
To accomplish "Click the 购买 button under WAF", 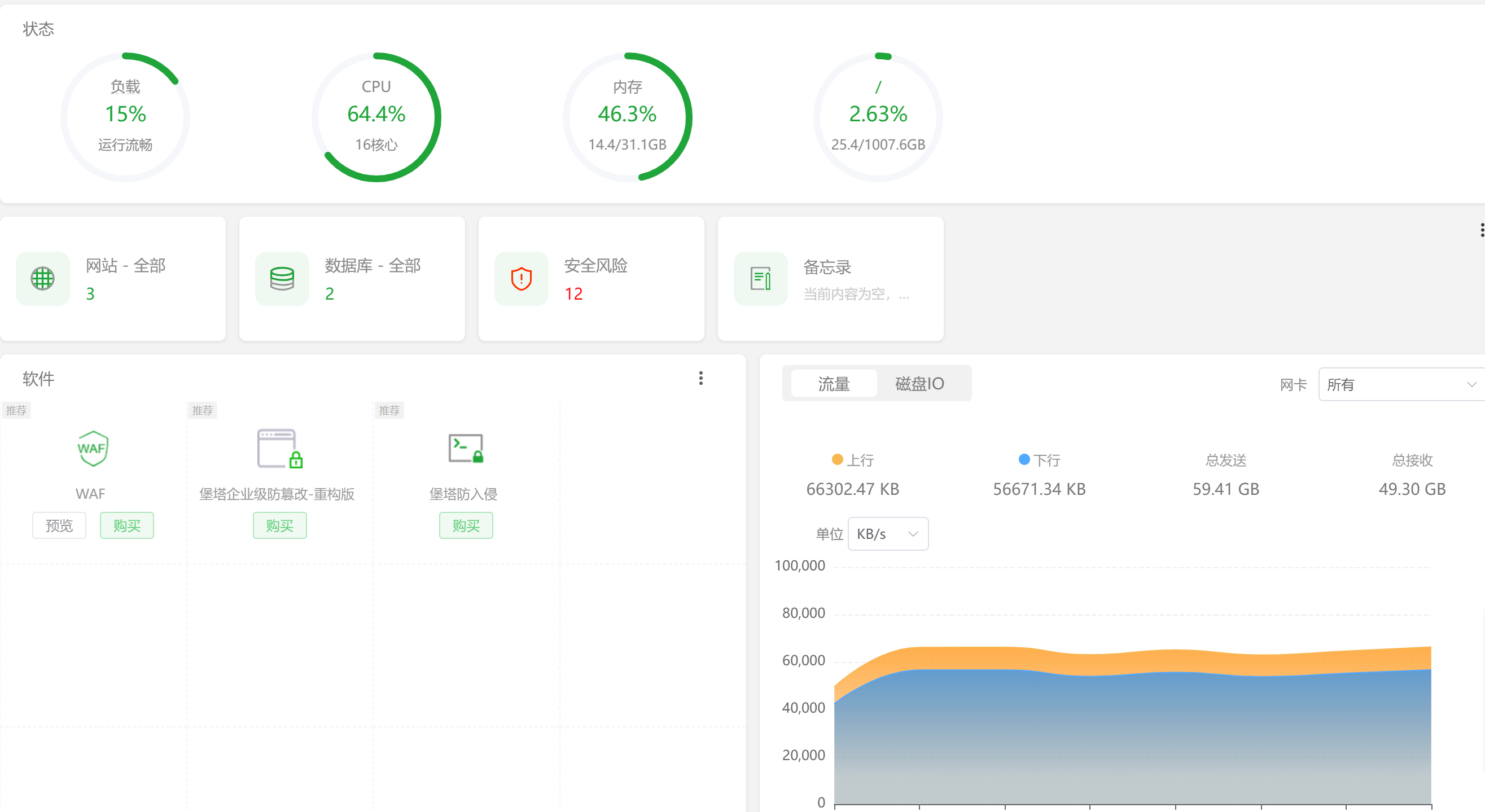I will [127, 525].
